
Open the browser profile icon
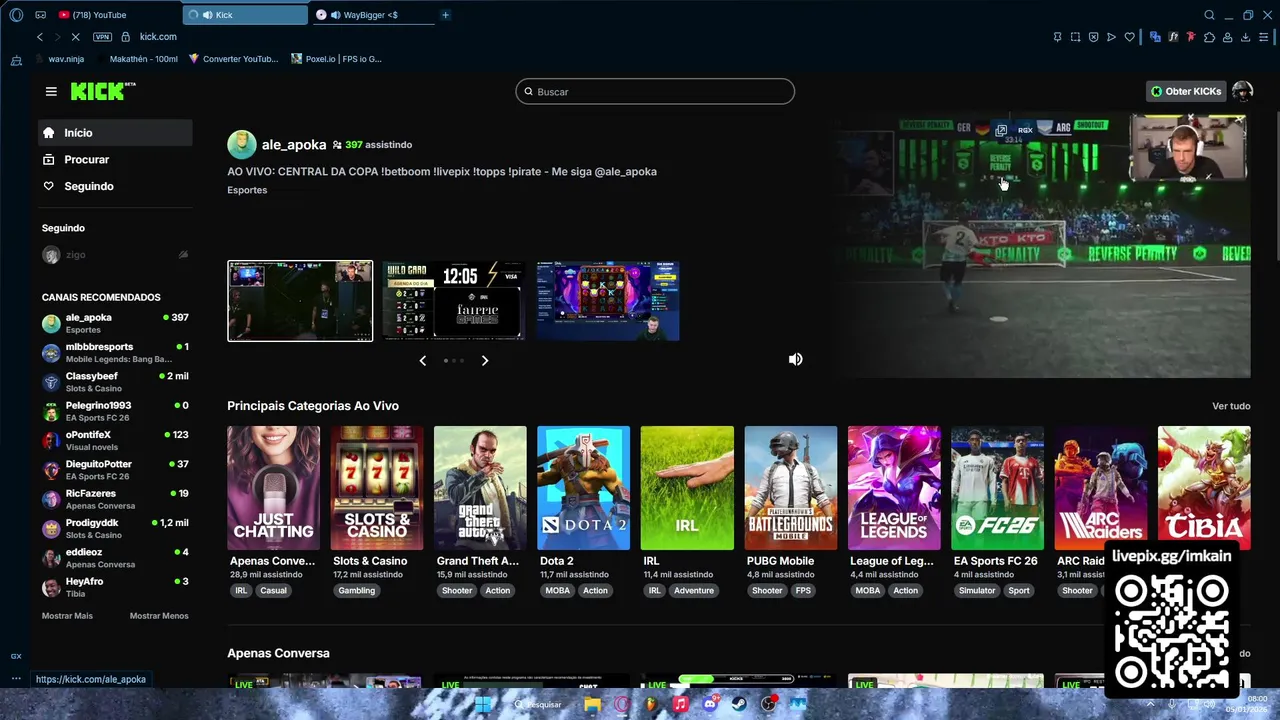pos(1227,37)
